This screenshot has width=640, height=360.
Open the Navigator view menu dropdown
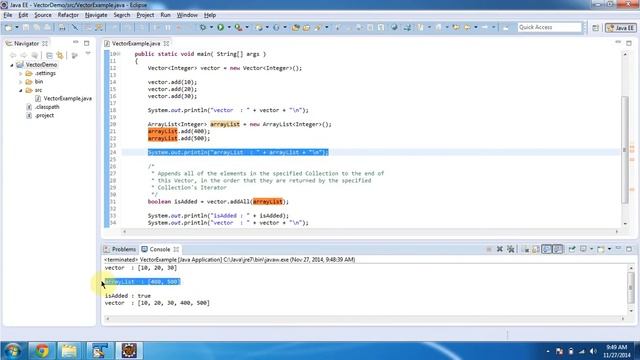tap(88, 53)
